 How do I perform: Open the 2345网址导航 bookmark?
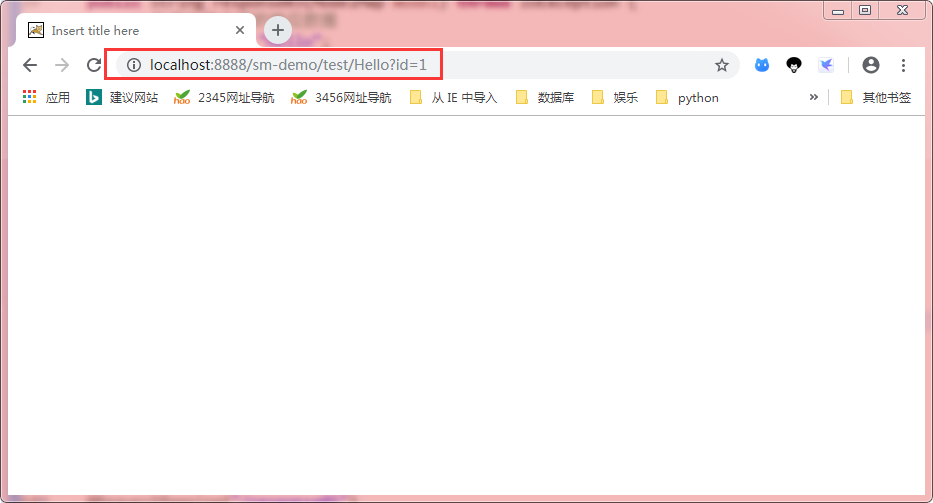tap(224, 98)
